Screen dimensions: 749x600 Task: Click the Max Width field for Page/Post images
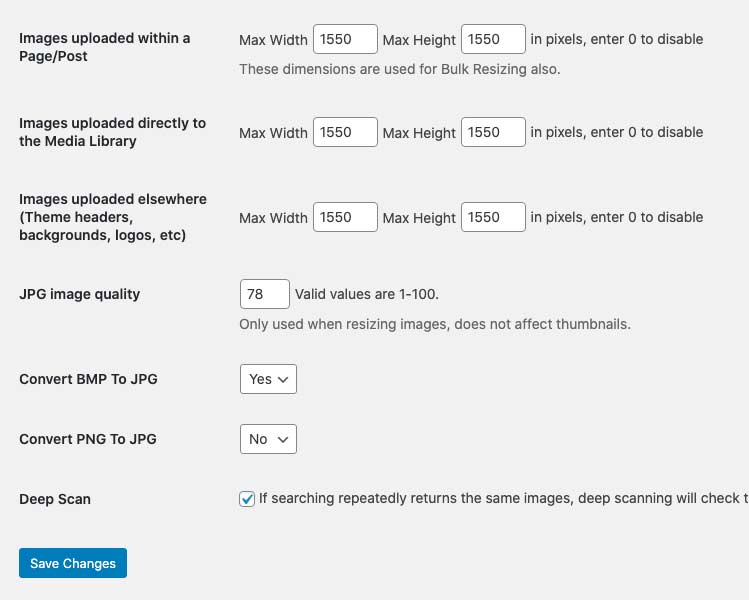click(345, 40)
